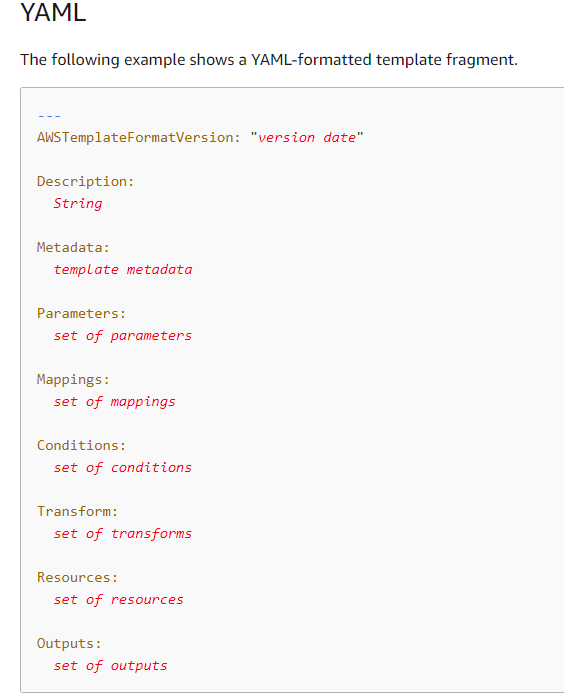Click the Mappings key
Viewport: 564px width, 699px height.
(x=73, y=379)
